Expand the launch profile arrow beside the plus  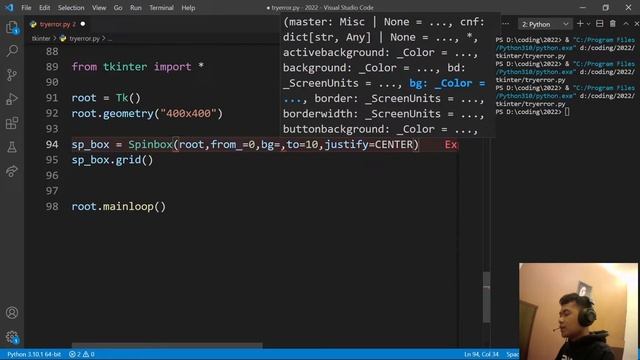pyautogui.click(x=588, y=24)
